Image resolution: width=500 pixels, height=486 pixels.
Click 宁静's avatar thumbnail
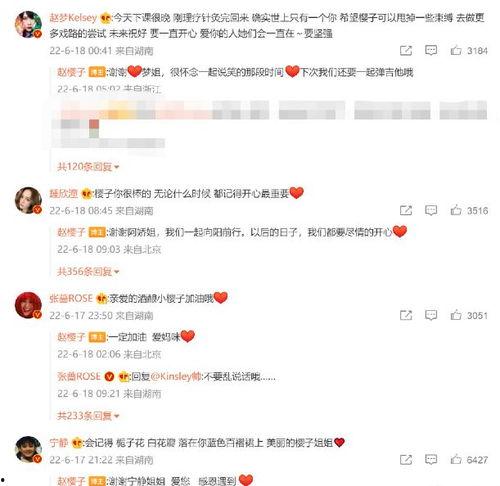pyautogui.click(x=28, y=450)
